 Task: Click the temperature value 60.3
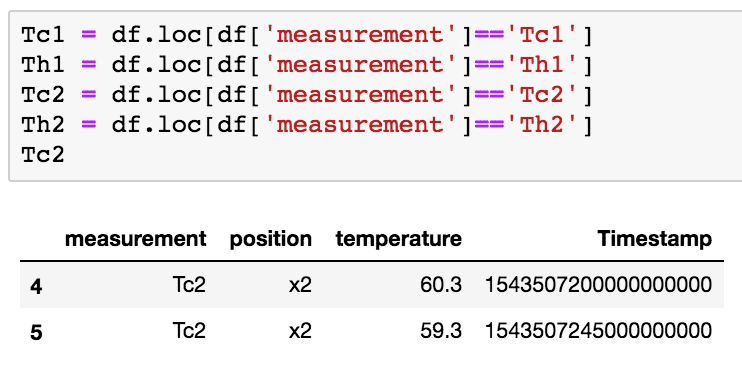(441, 285)
